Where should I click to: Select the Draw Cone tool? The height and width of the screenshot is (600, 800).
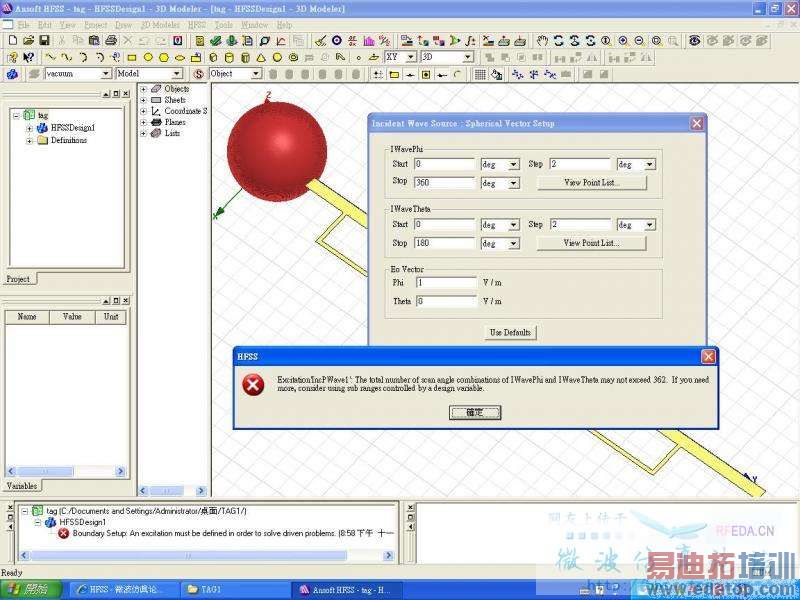point(261,58)
